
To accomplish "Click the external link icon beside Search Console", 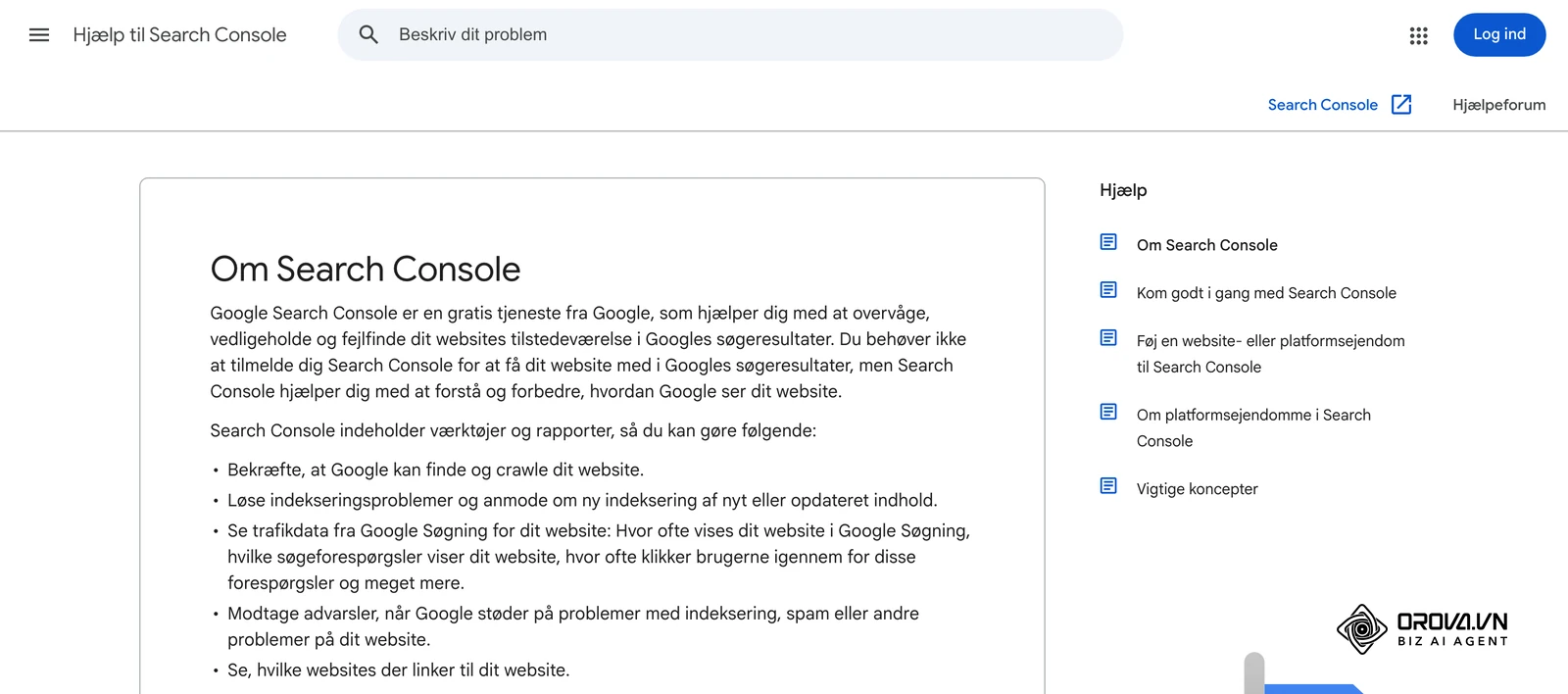I will click(1401, 105).
